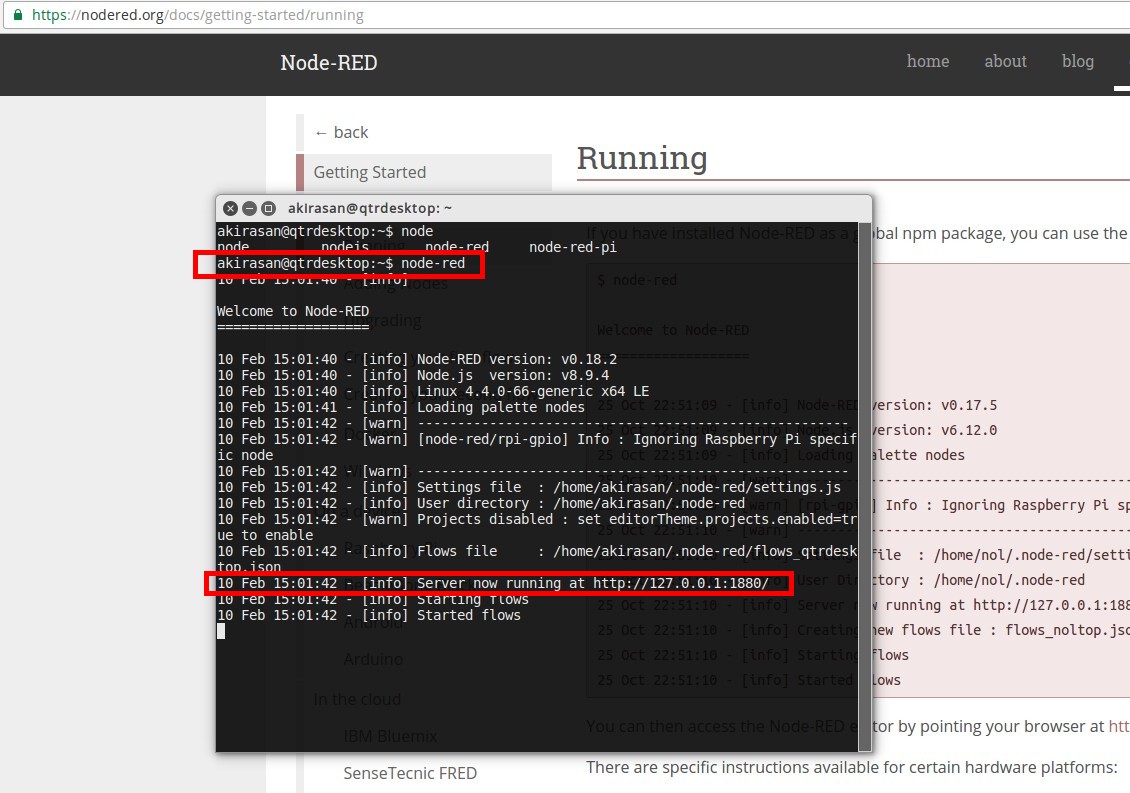Click the terminal vertical scrollbar
Viewport: 1130px width, 793px height.
pos(865,487)
